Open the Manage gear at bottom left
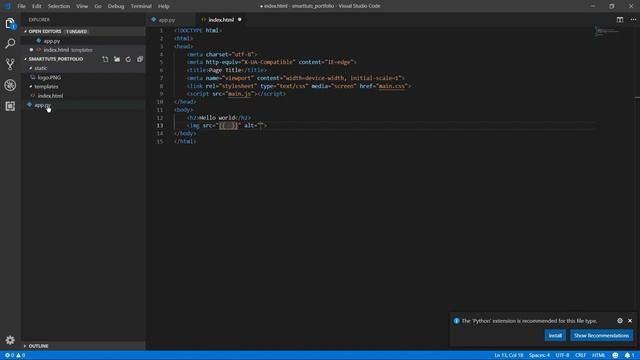640x360 pixels. 10,340
